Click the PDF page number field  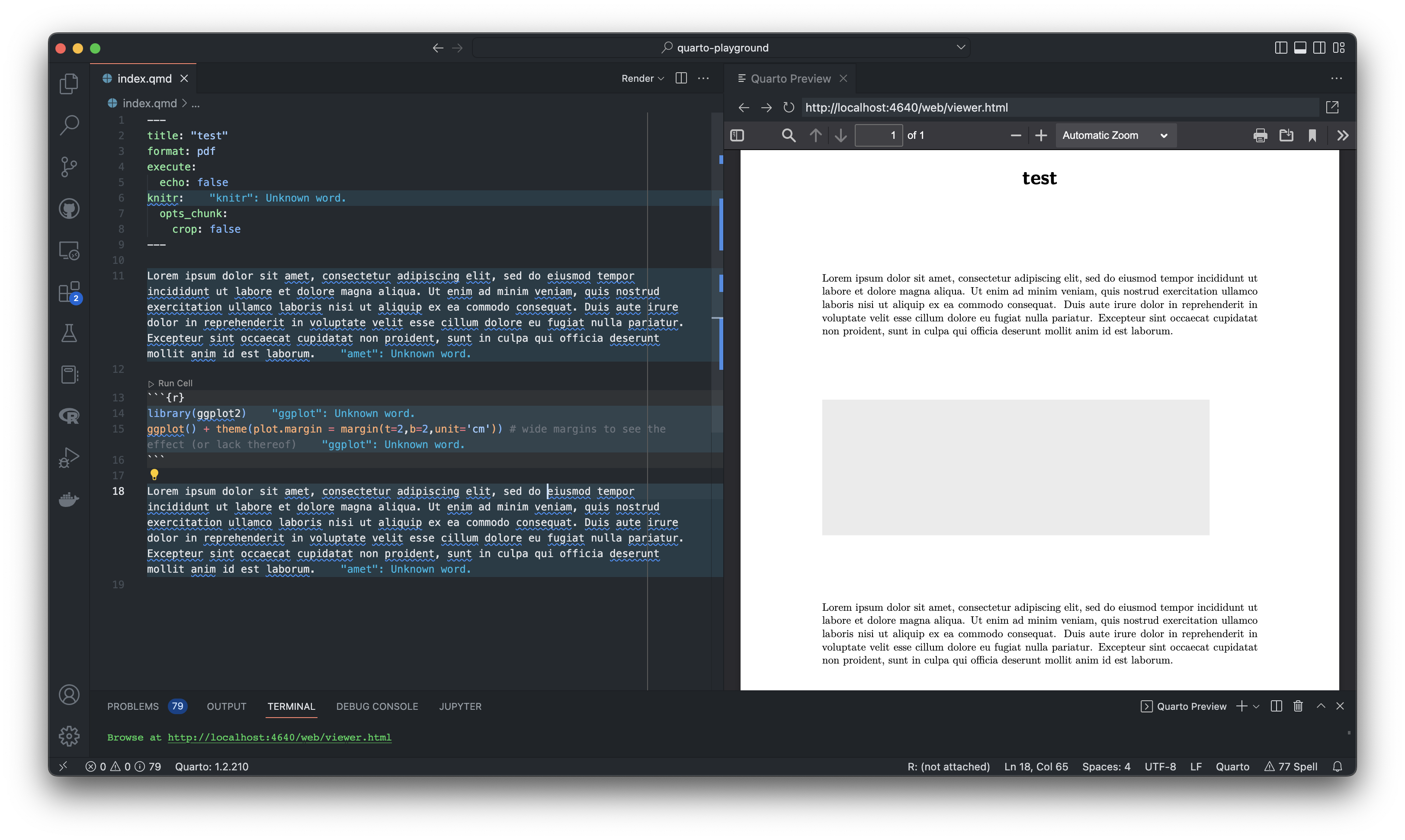tap(878, 135)
